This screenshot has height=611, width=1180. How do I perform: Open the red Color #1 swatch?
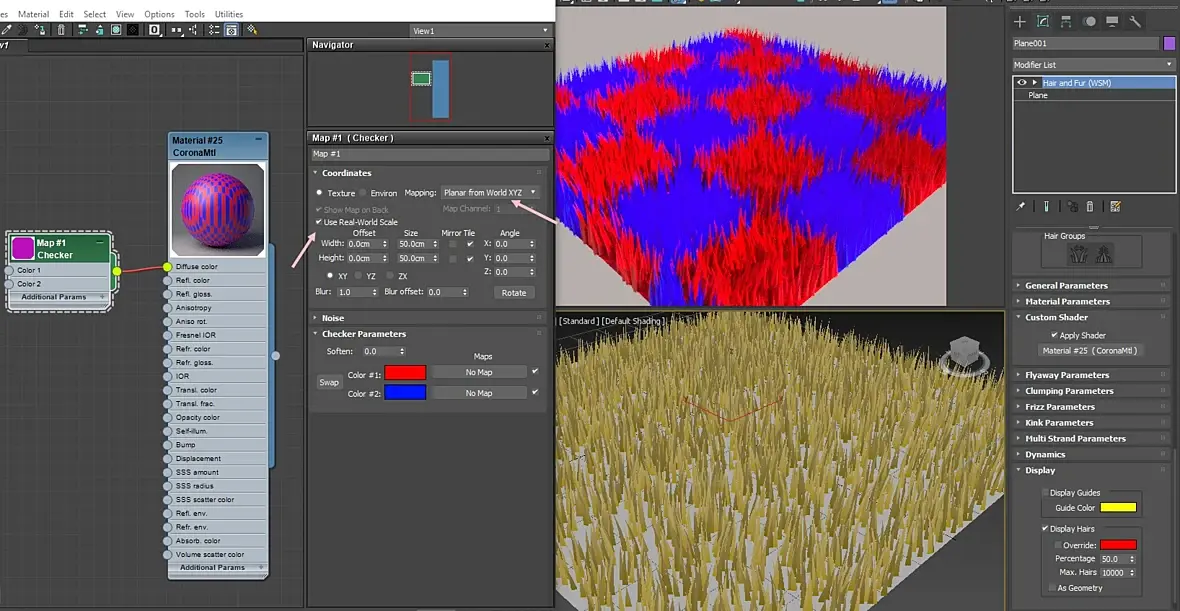pos(405,372)
